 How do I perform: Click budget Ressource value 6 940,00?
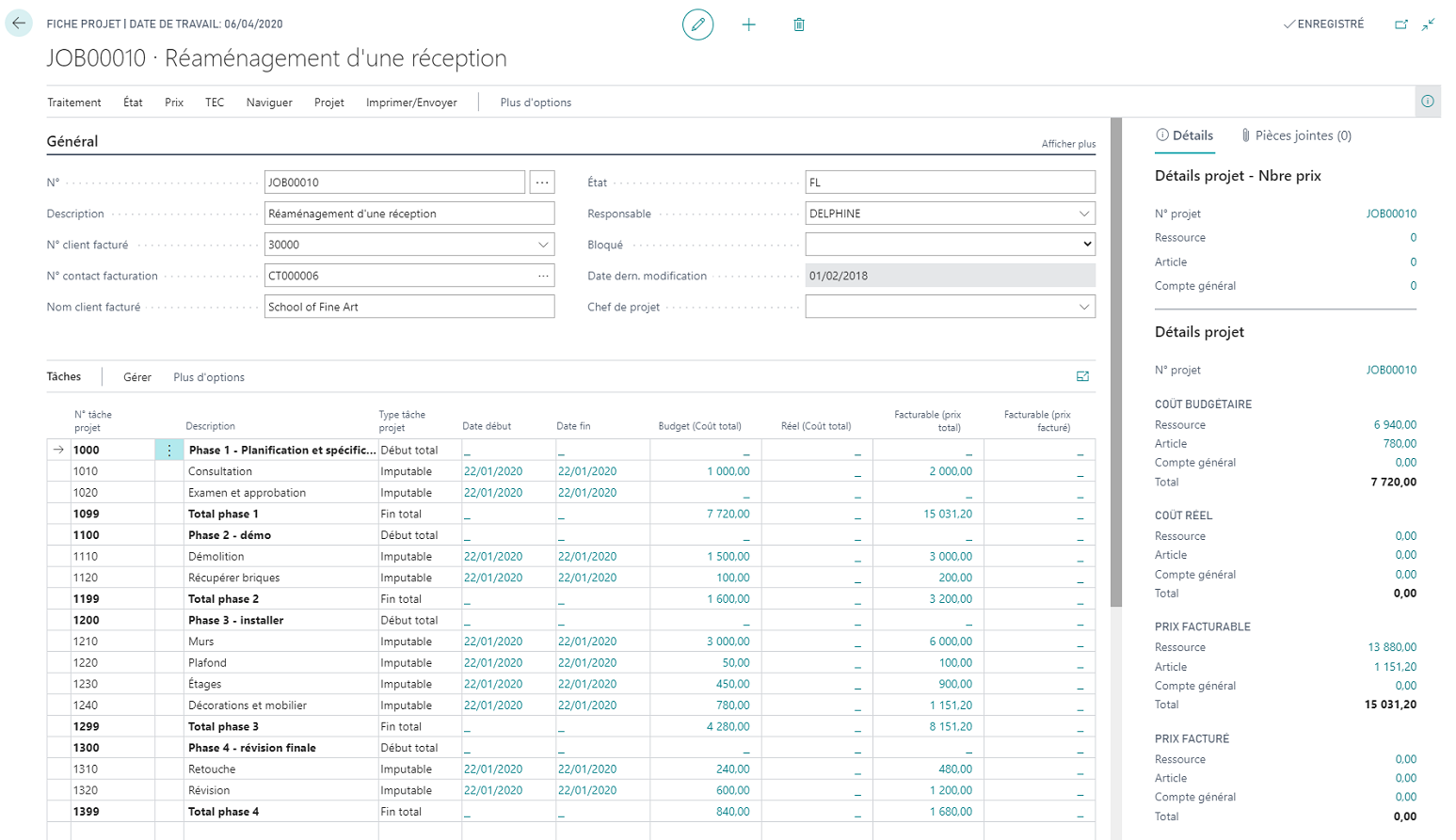click(x=1395, y=425)
